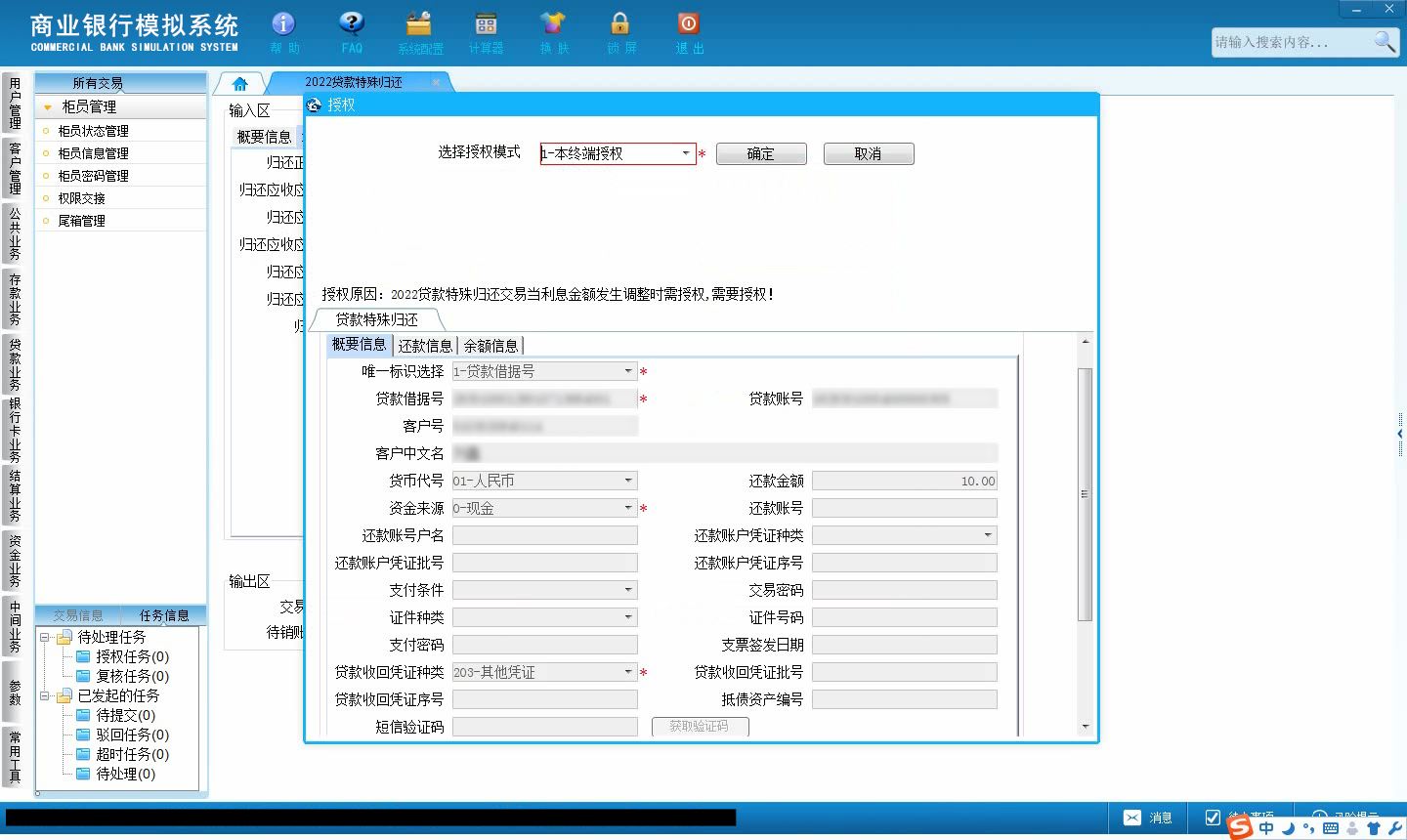Screen dimensions: 1407x840
Task: Collapse the 已发起的任务 tree node
Action: (44, 696)
